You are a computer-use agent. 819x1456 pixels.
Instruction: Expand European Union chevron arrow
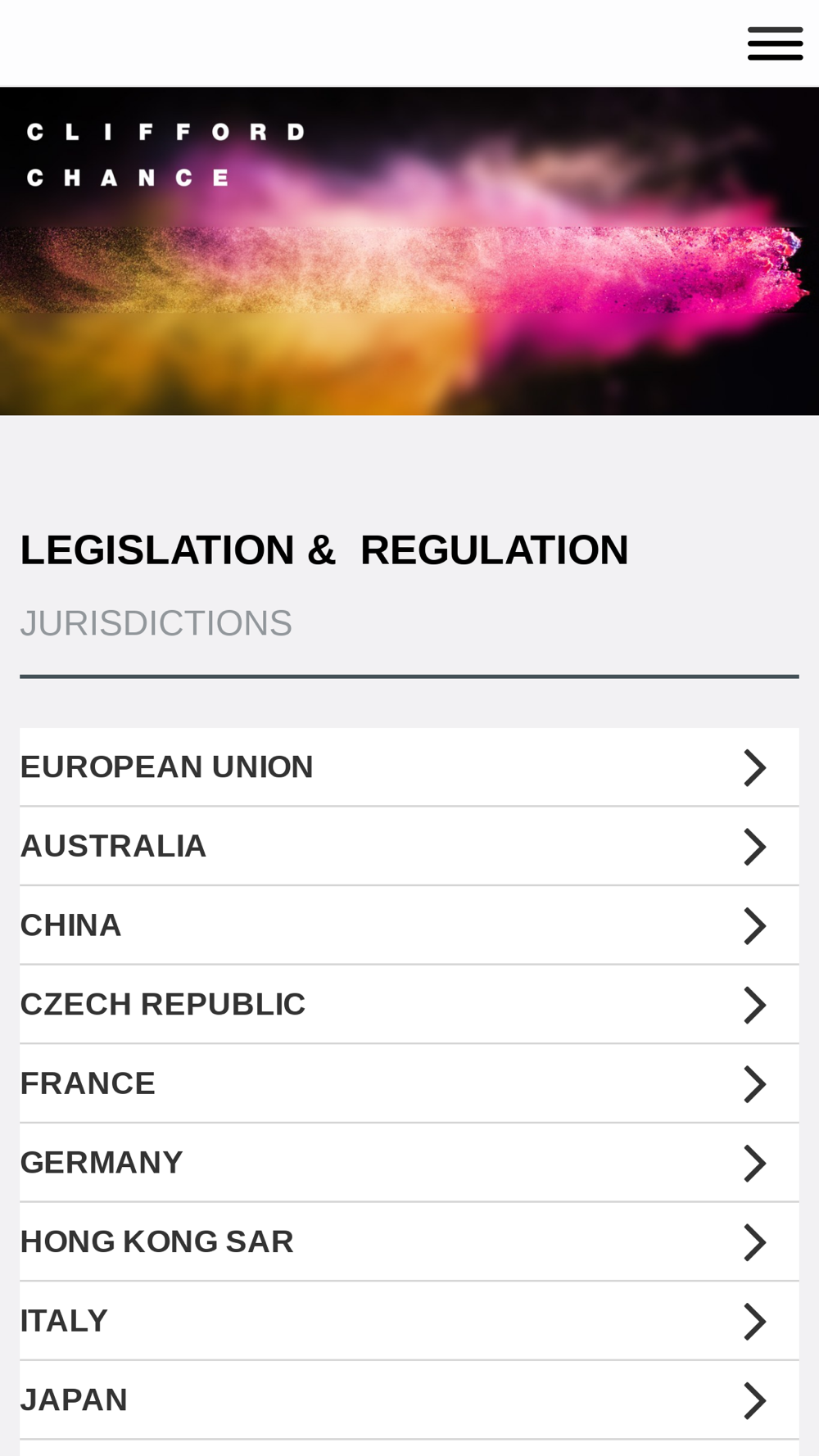[x=755, y=767]
